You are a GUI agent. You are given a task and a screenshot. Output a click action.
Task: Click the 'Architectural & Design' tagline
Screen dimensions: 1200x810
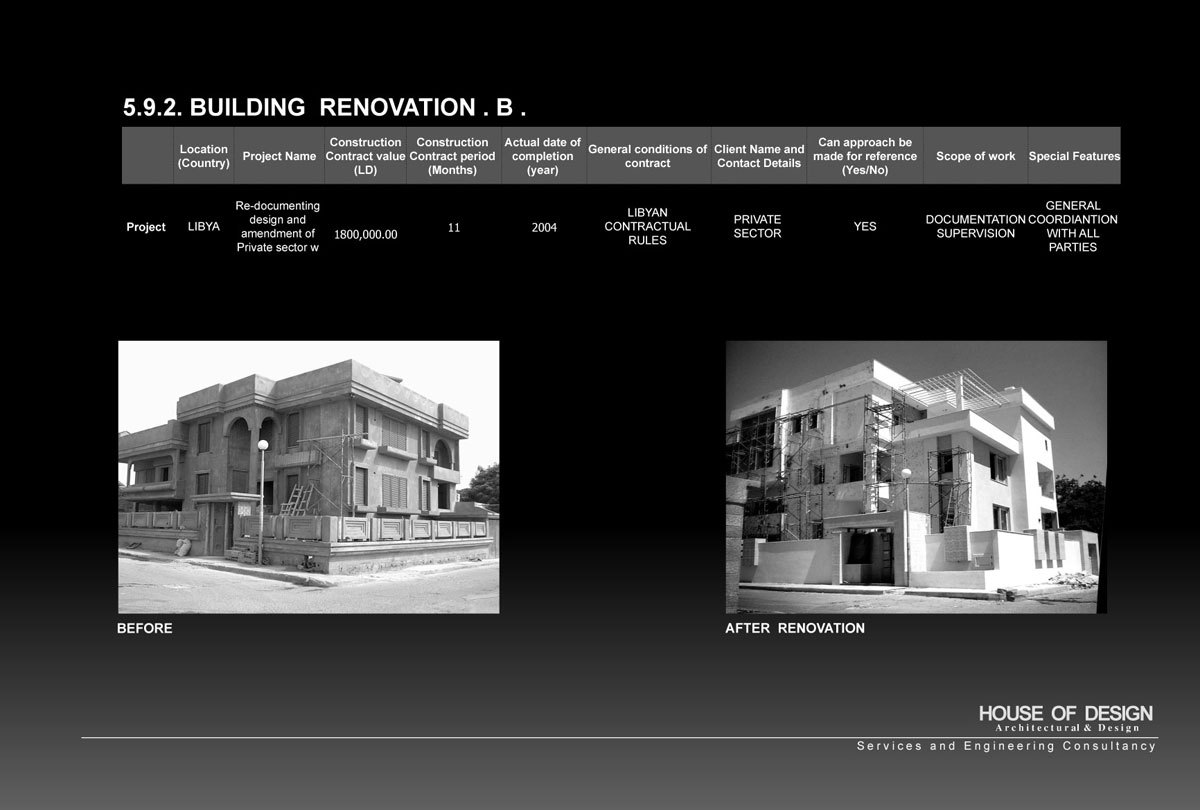[1068, 728]
